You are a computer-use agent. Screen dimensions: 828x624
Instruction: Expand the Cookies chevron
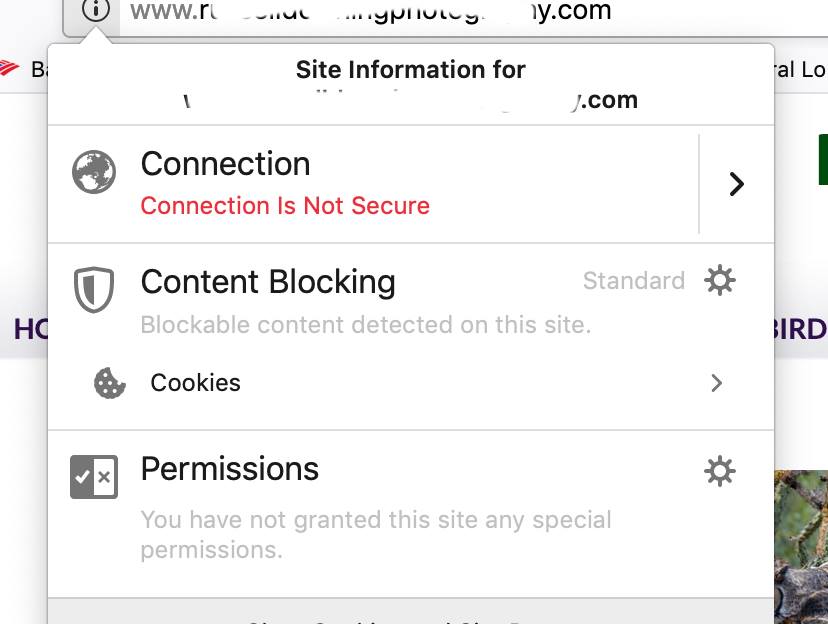(x=716, y=383)
